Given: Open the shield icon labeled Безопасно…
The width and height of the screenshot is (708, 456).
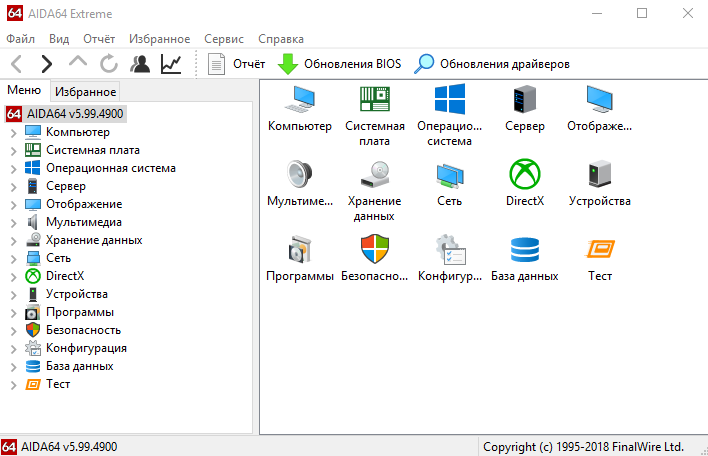Looking at the screenshot, I should (x=375, y=249).
